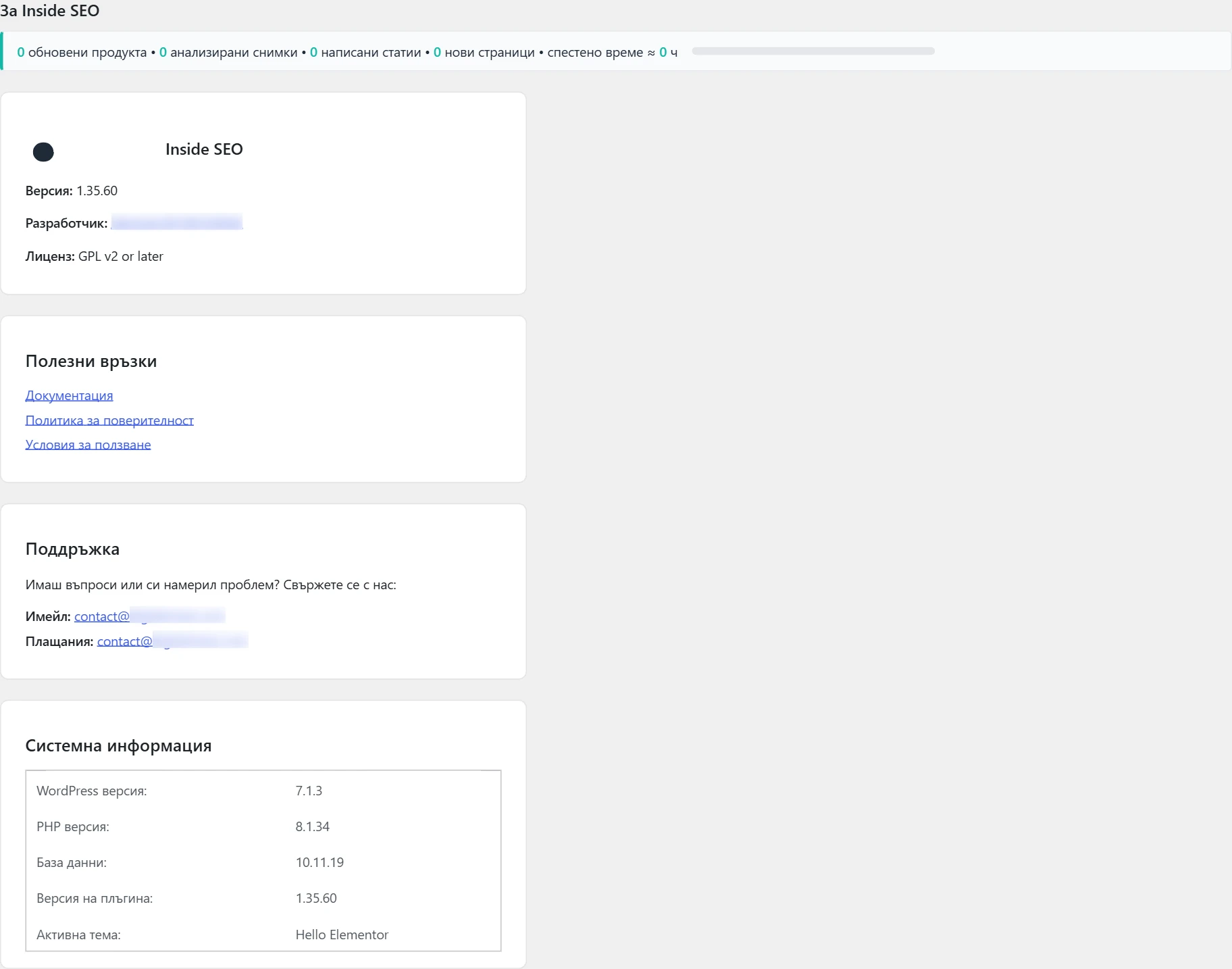Viewport: 1232px width, 969px height.
Task: Click the 'Активна тема:' label
Action: (x=78, y=935)
